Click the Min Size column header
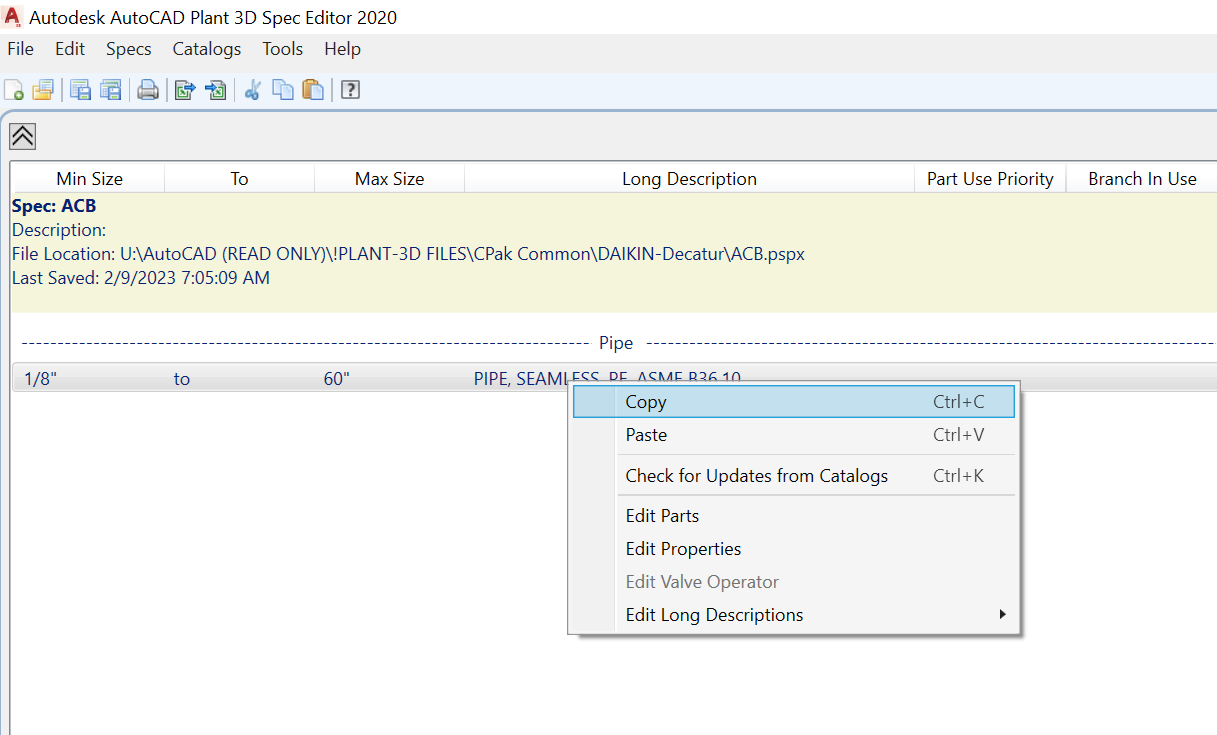This screenshot has height=735, width=1217. [89, 179]
